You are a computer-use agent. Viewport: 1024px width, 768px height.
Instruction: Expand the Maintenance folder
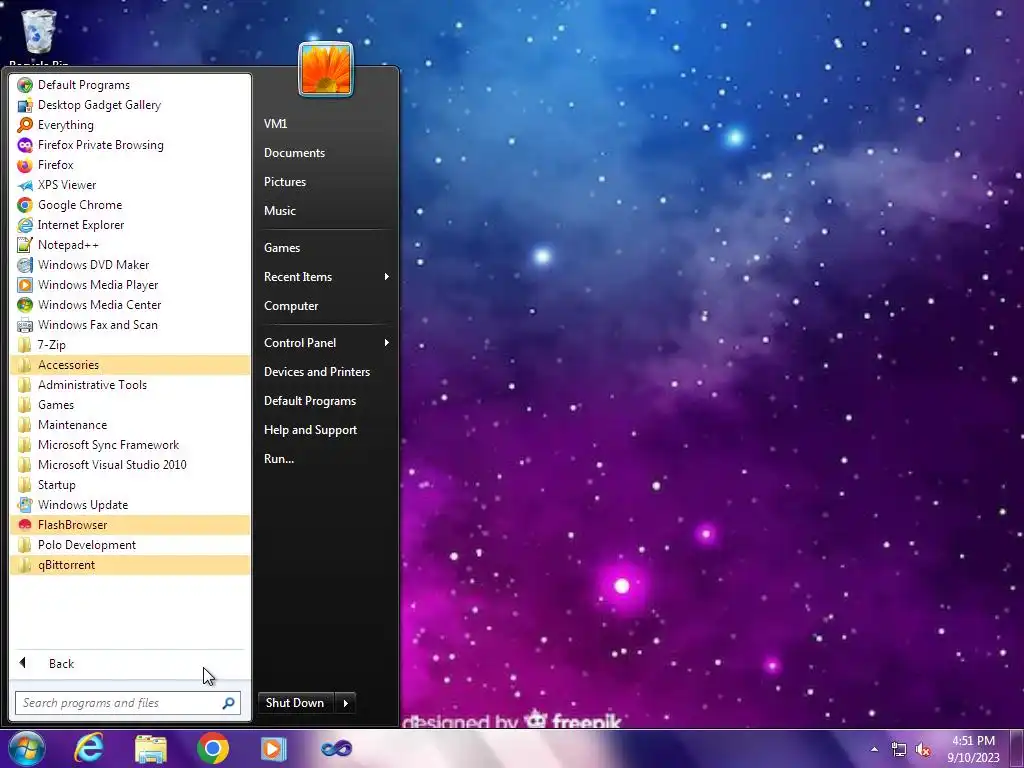130,424
